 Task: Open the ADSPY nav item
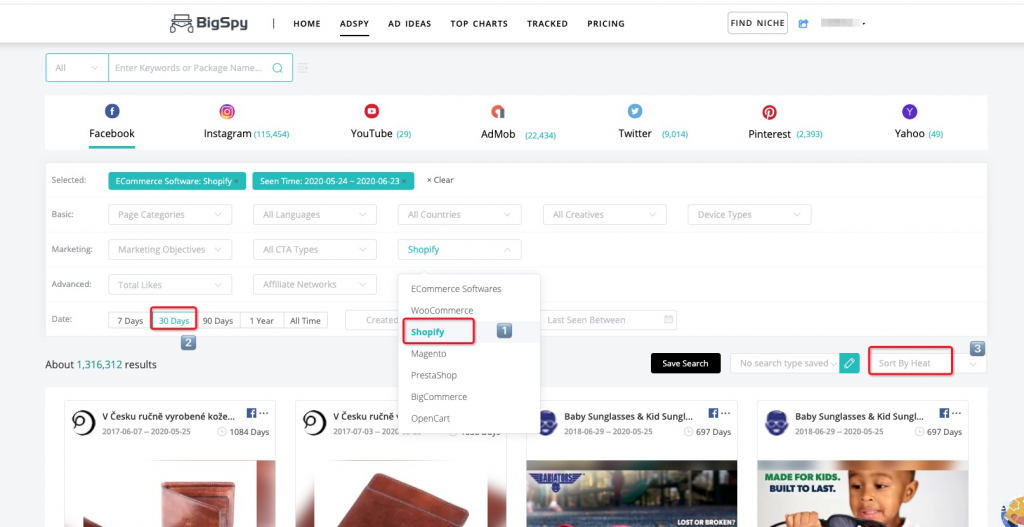click(355, 24)
